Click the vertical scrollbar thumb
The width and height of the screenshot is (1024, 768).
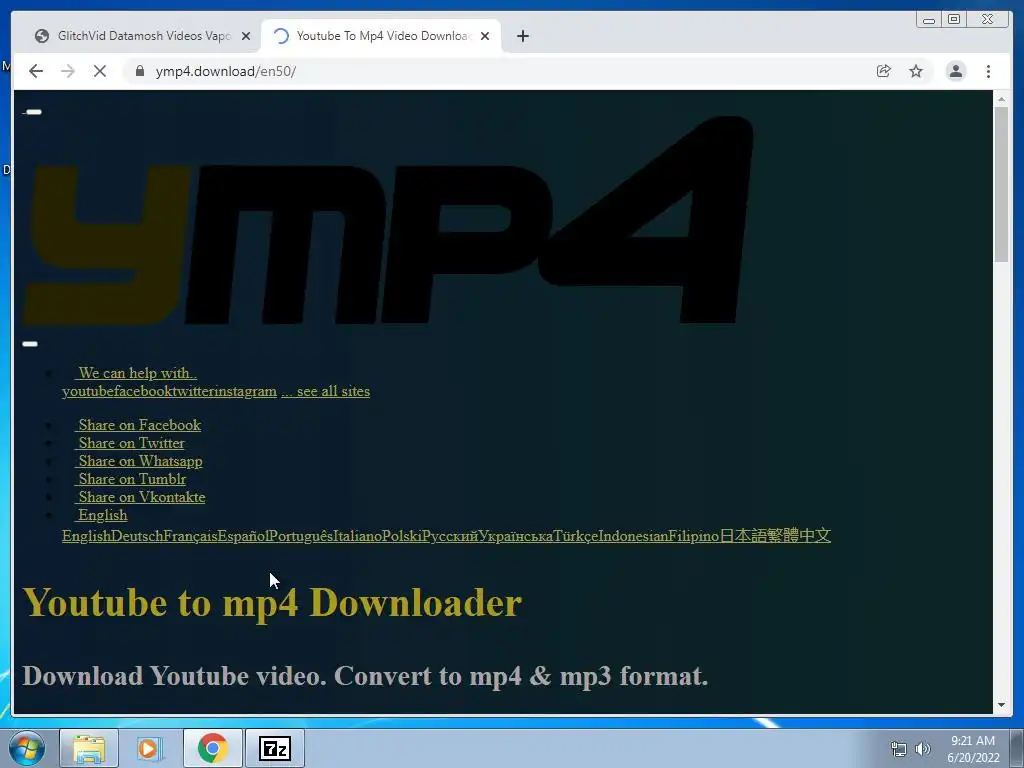(x=1001, y=184)
